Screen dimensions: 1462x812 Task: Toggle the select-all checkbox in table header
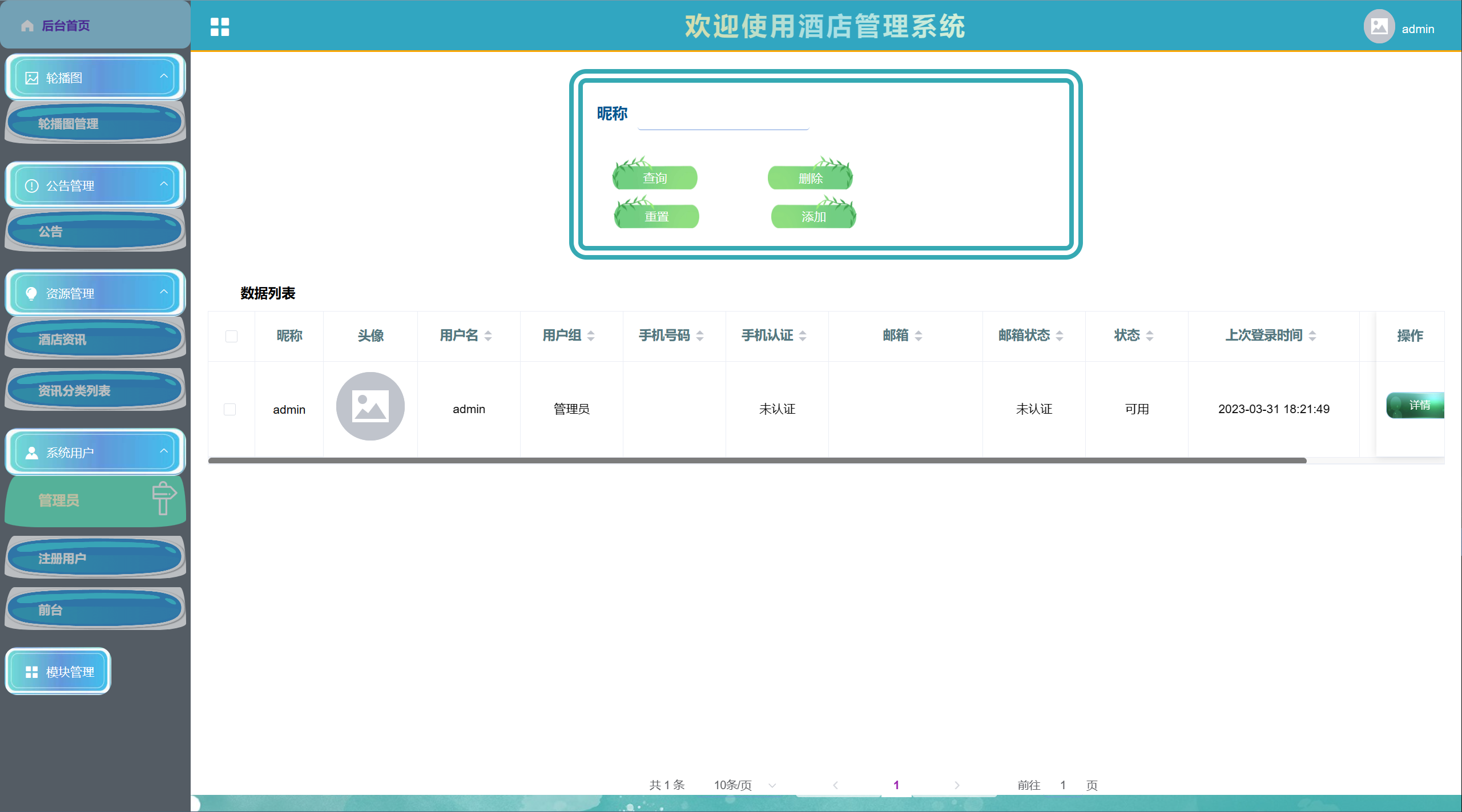[231, 336]
